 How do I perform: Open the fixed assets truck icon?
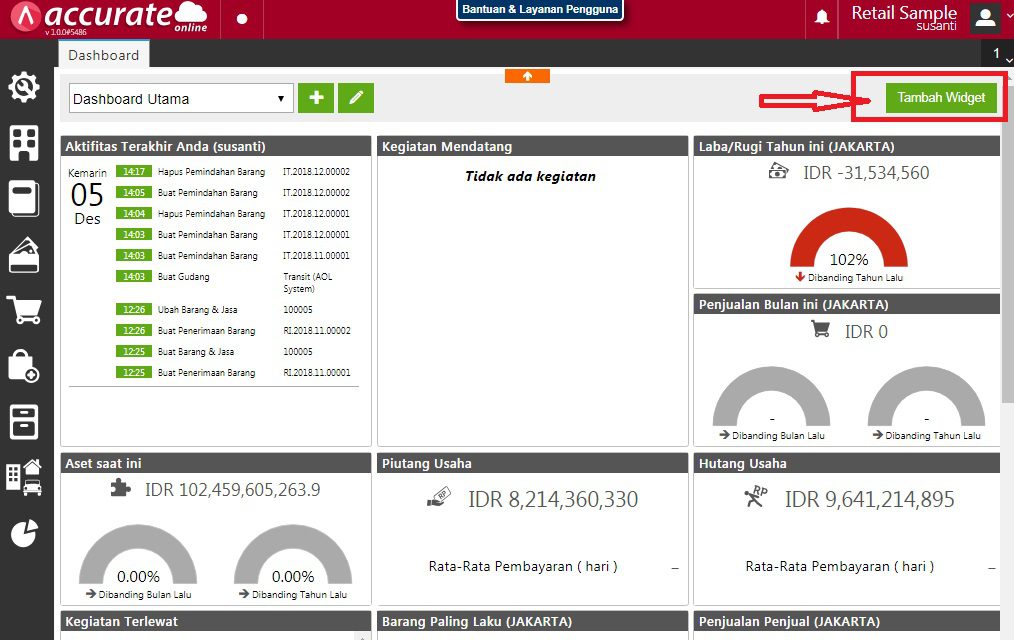[23, 478]
